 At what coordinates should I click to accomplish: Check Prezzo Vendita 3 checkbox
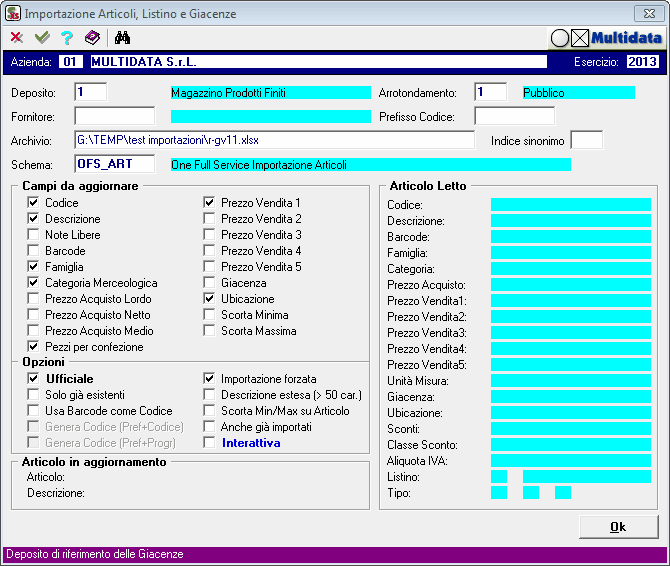pyautogui.click(x=209, y=235)
